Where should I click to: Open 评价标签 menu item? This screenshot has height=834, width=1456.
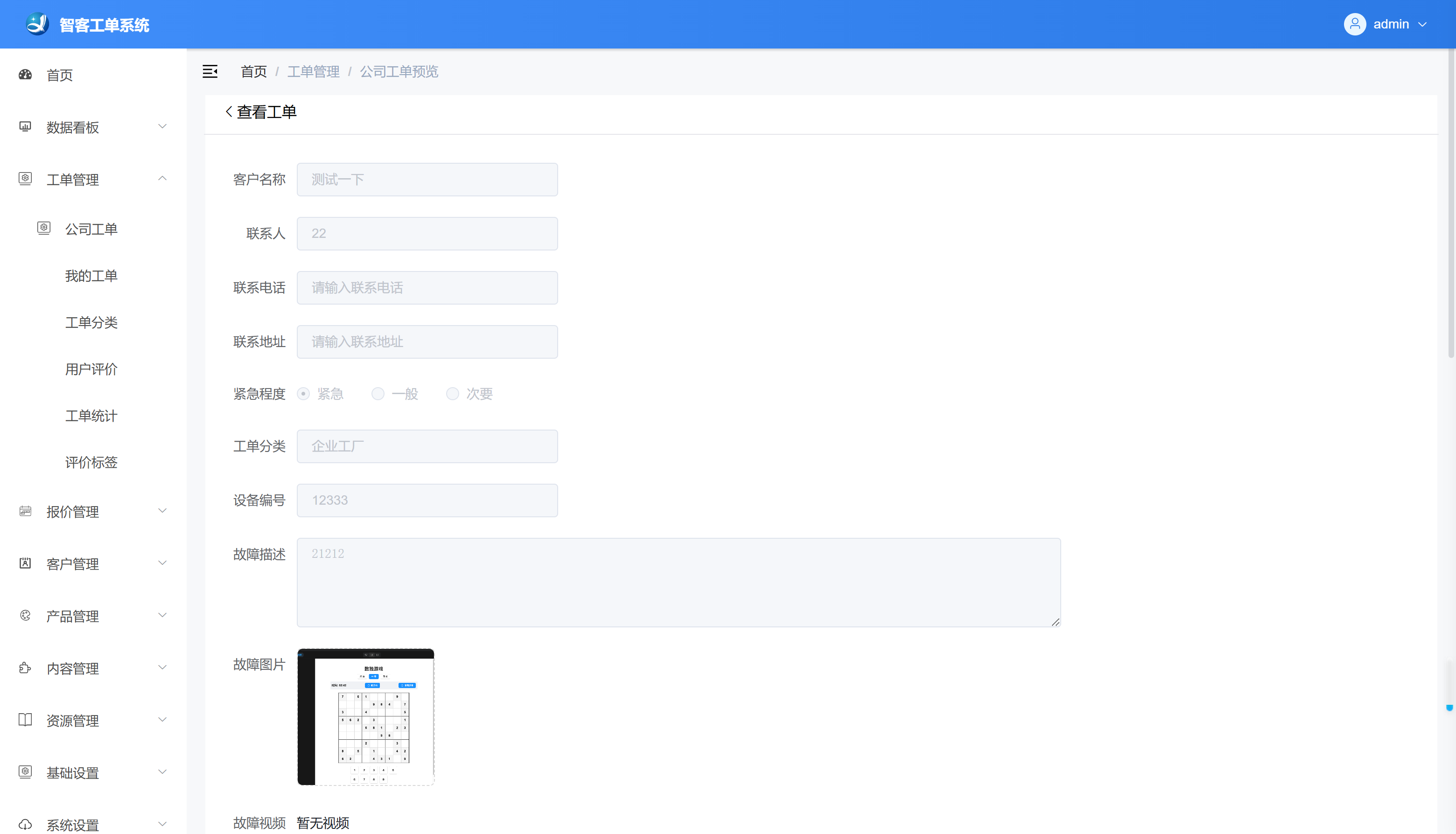[x=91, y=462]
